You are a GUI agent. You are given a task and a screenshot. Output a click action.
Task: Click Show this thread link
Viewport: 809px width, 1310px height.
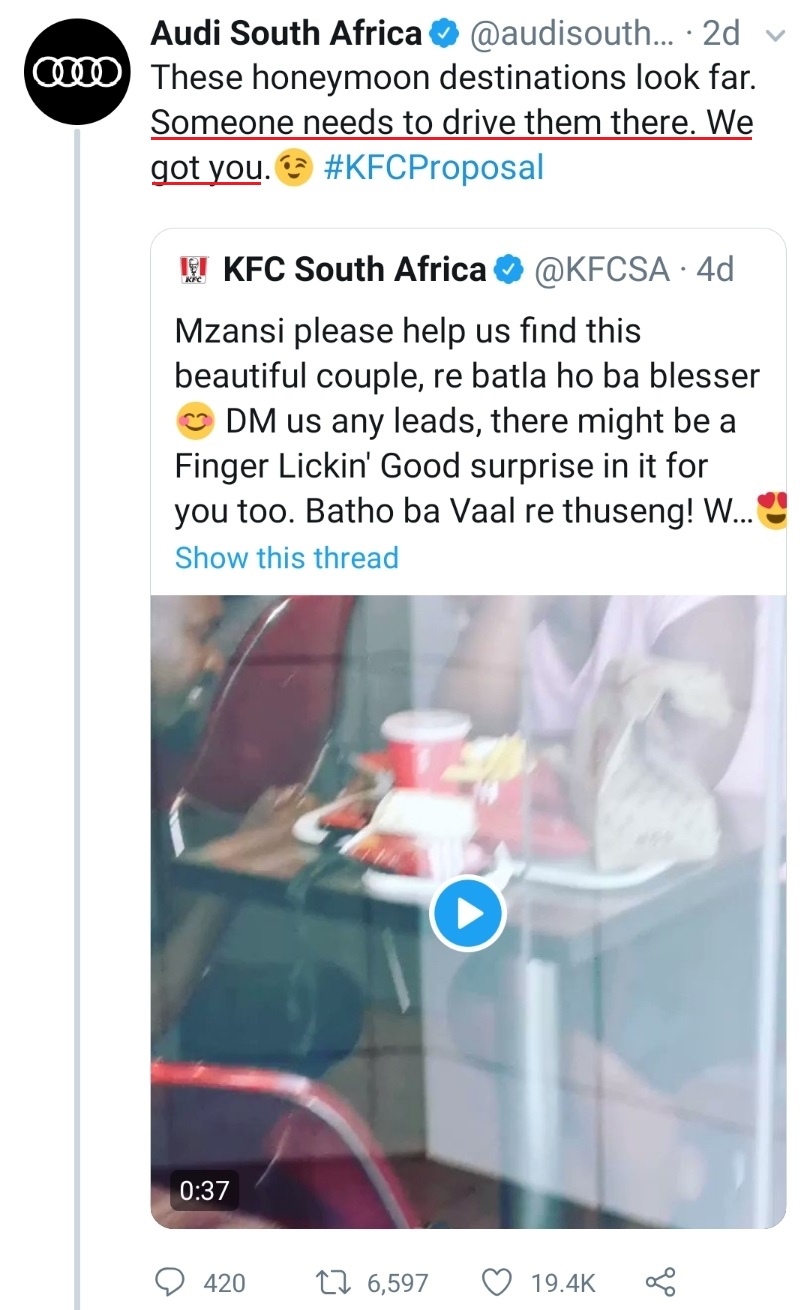click(x=286, y=557)
